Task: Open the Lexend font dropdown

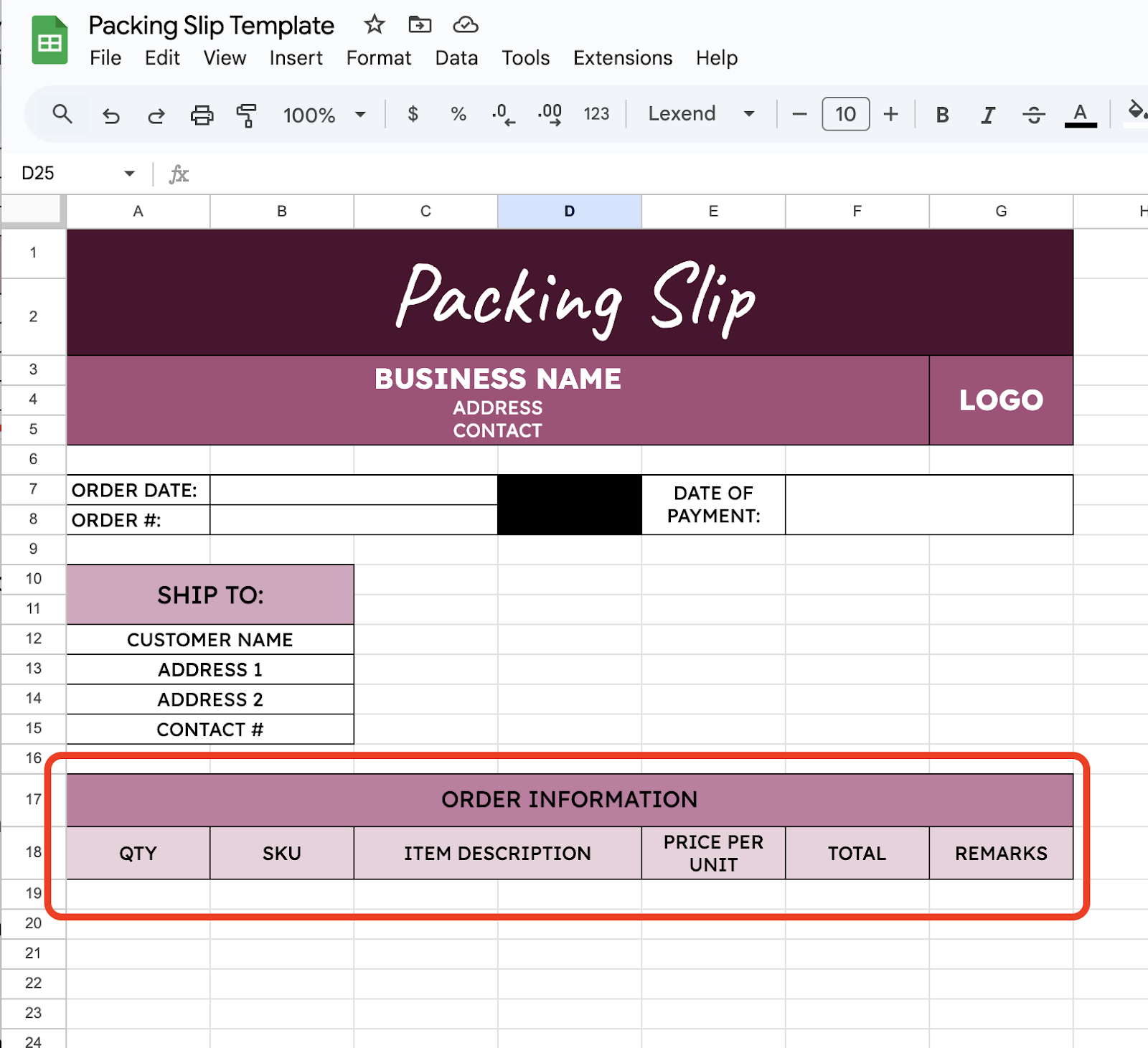Action: tap(749, 114)
